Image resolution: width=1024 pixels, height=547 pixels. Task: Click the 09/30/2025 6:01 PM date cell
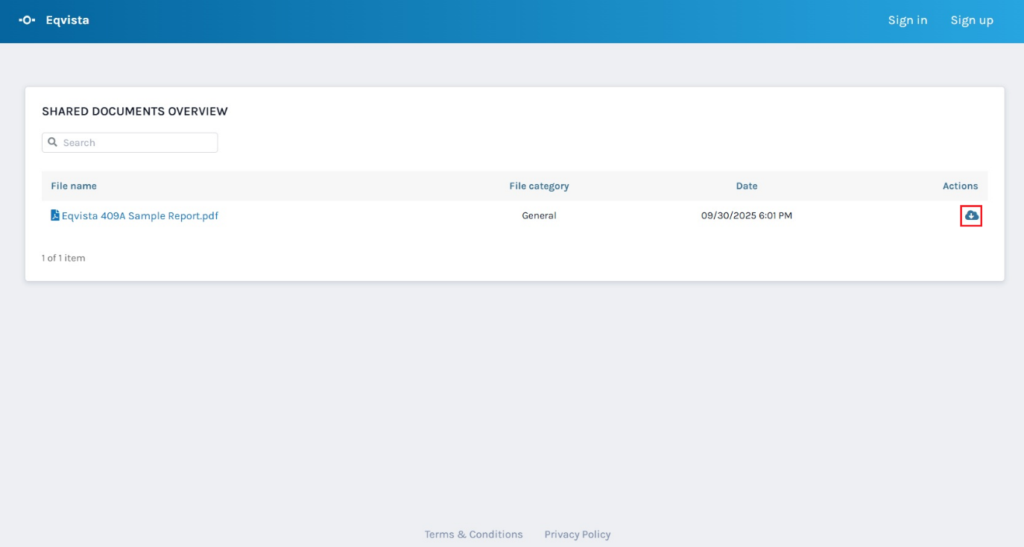coord(746,215)
